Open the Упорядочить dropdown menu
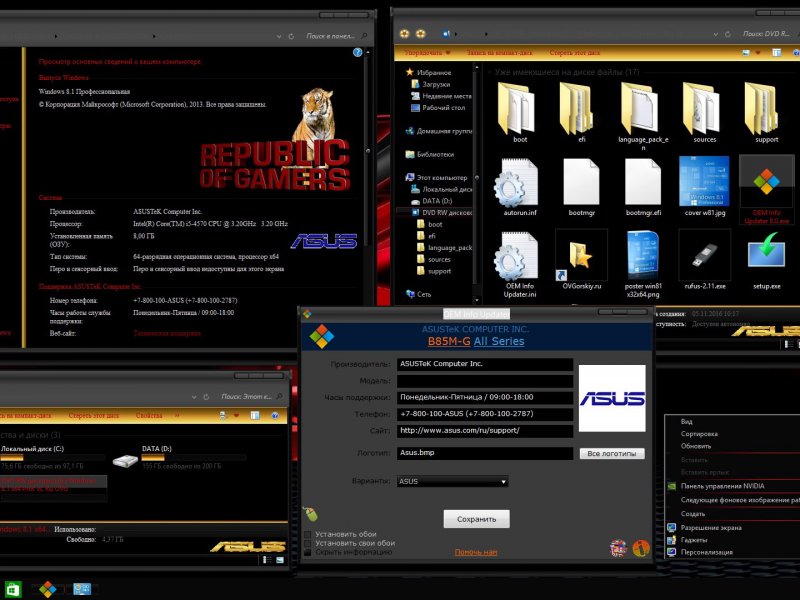 (x=428, y=53)
